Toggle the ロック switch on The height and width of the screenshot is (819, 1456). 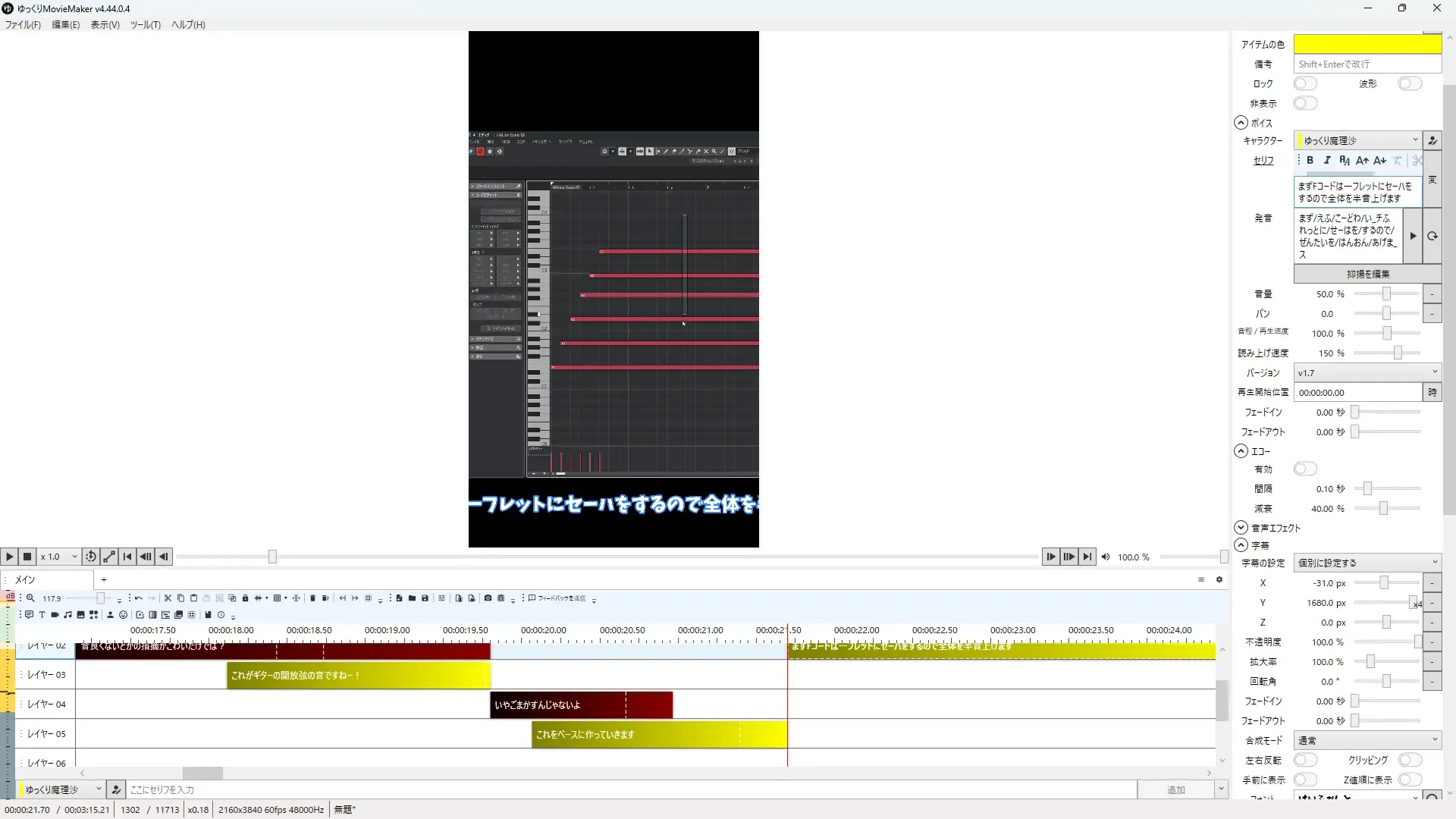coord(1305,83)
